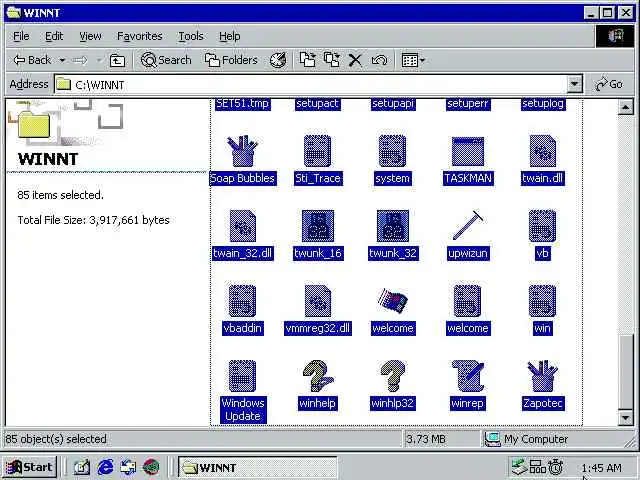Select the Soap Bubbles file icon
The image size is (640, 480).
242,151
